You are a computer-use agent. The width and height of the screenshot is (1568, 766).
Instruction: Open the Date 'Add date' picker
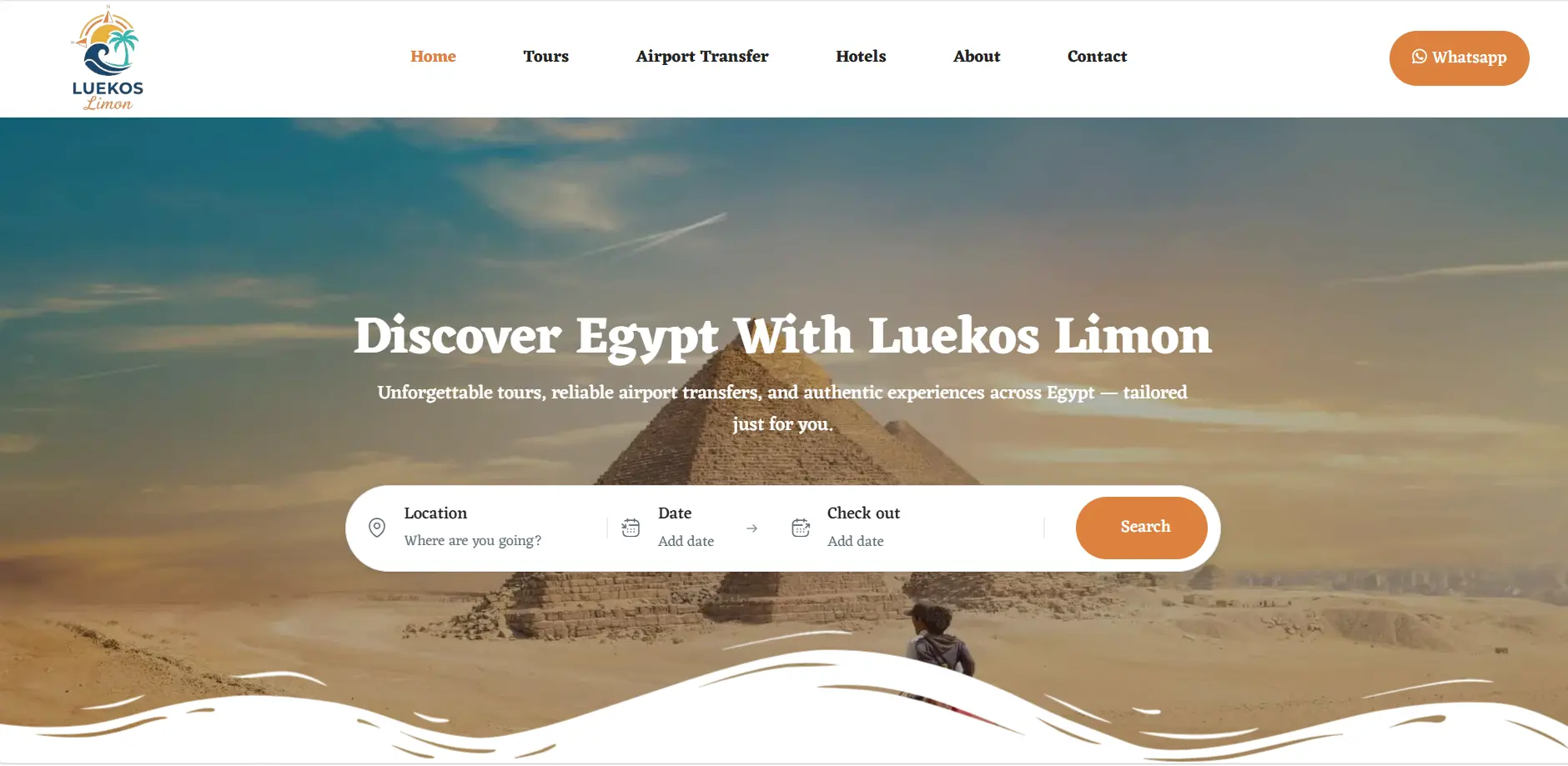686,541
